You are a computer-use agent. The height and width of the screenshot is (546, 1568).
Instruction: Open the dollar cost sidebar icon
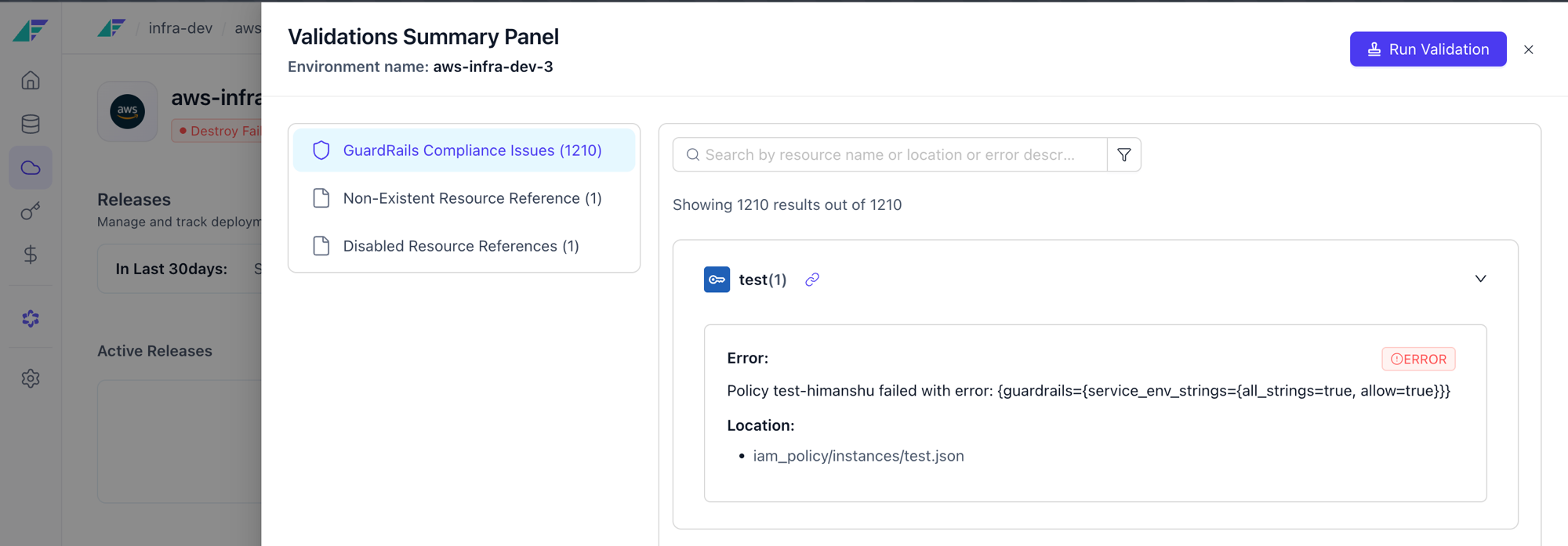coord(31,255)
